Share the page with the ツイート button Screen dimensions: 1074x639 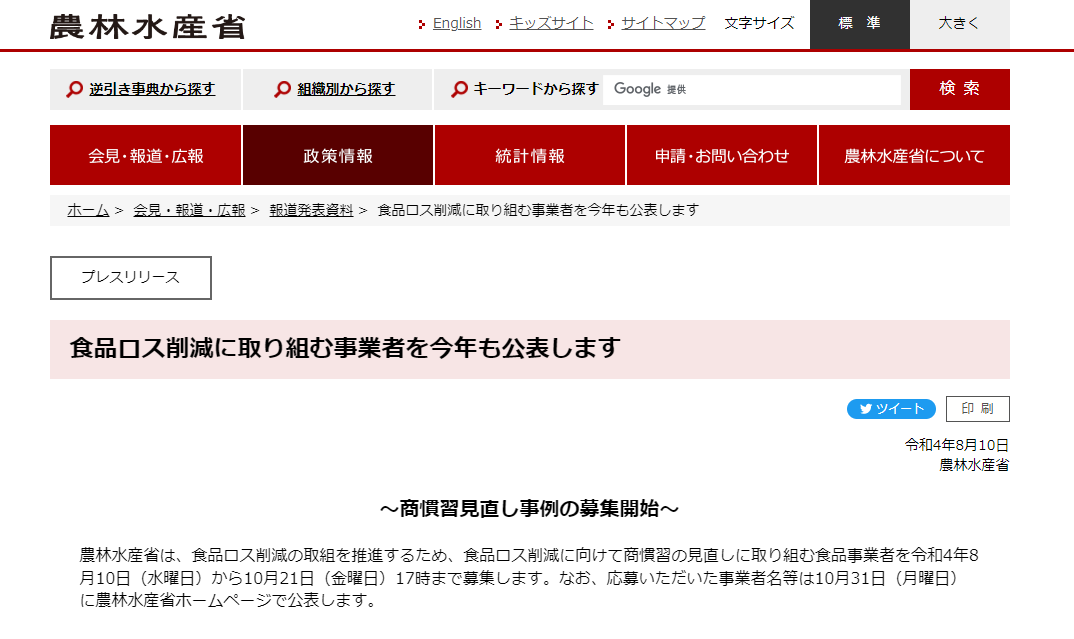pyautogui.click(x=891, y=409)
